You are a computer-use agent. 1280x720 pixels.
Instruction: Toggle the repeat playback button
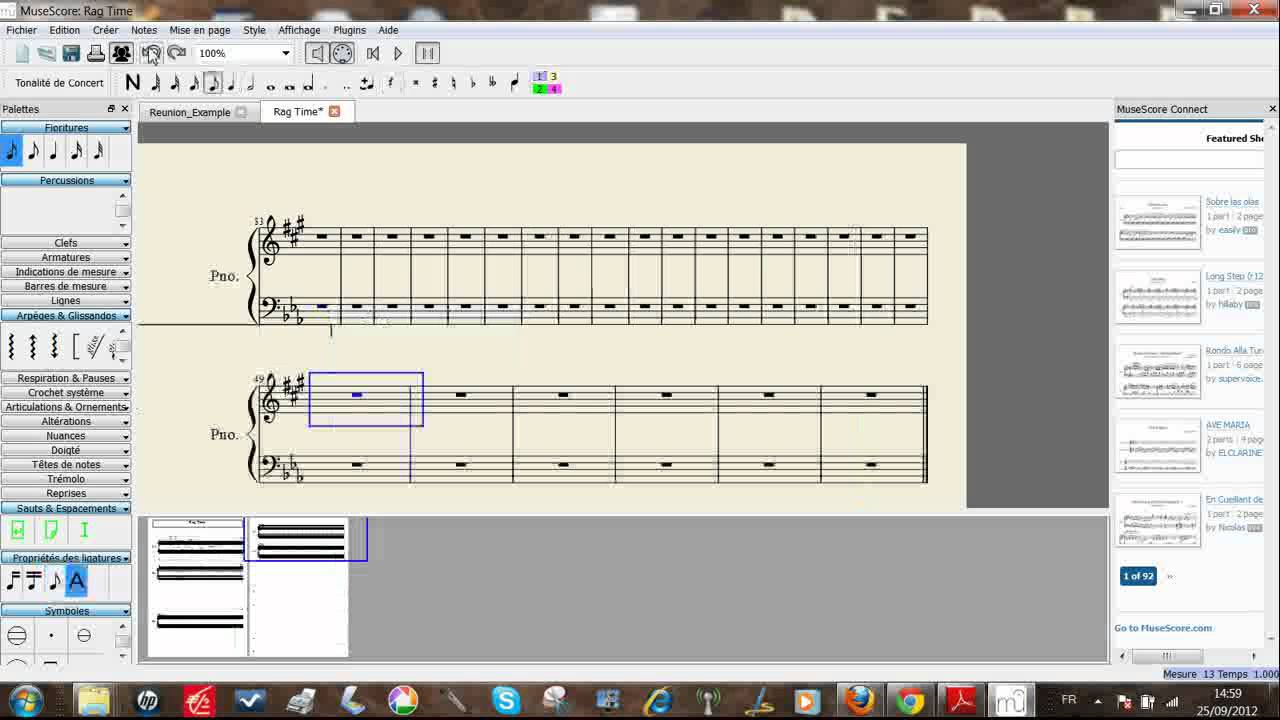point(427,53)
